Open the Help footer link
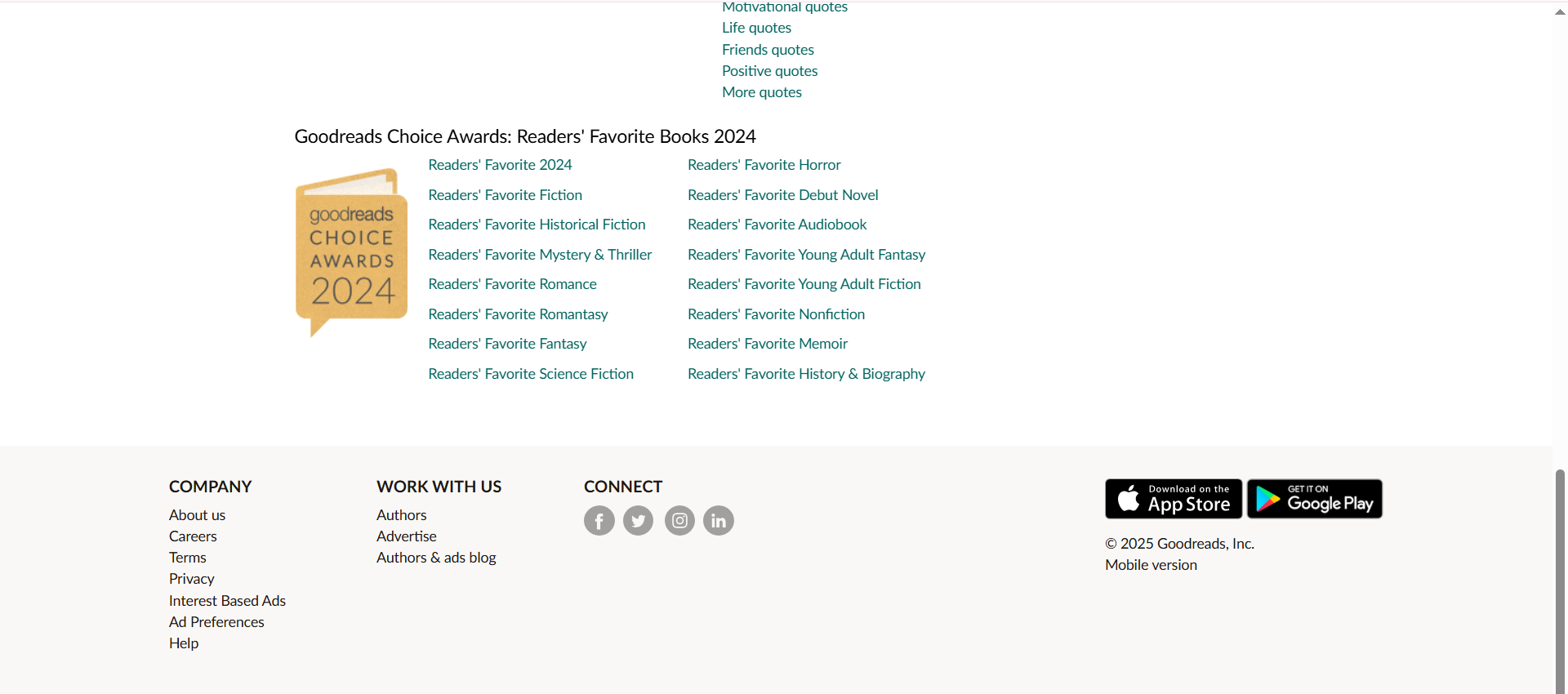Image resolution: width=1568 pixels, height=694 pixels. (x=184, y=643)
